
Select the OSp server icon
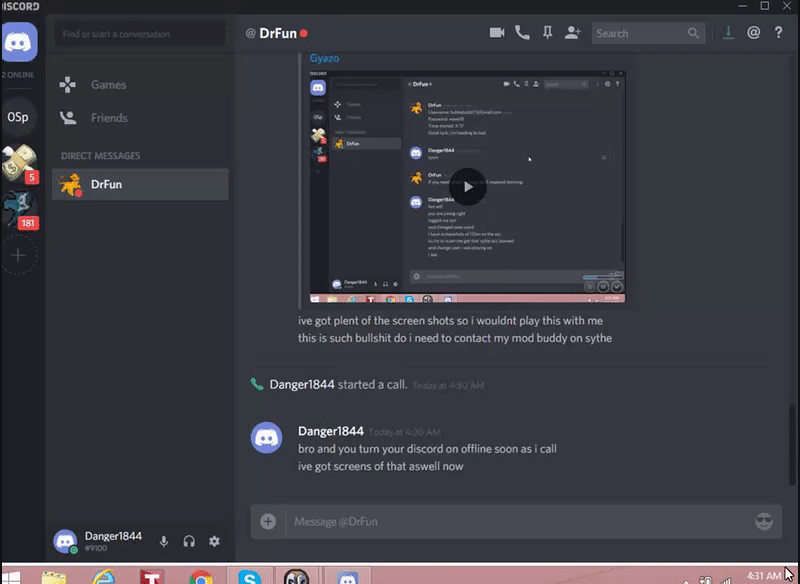point(18,117)
